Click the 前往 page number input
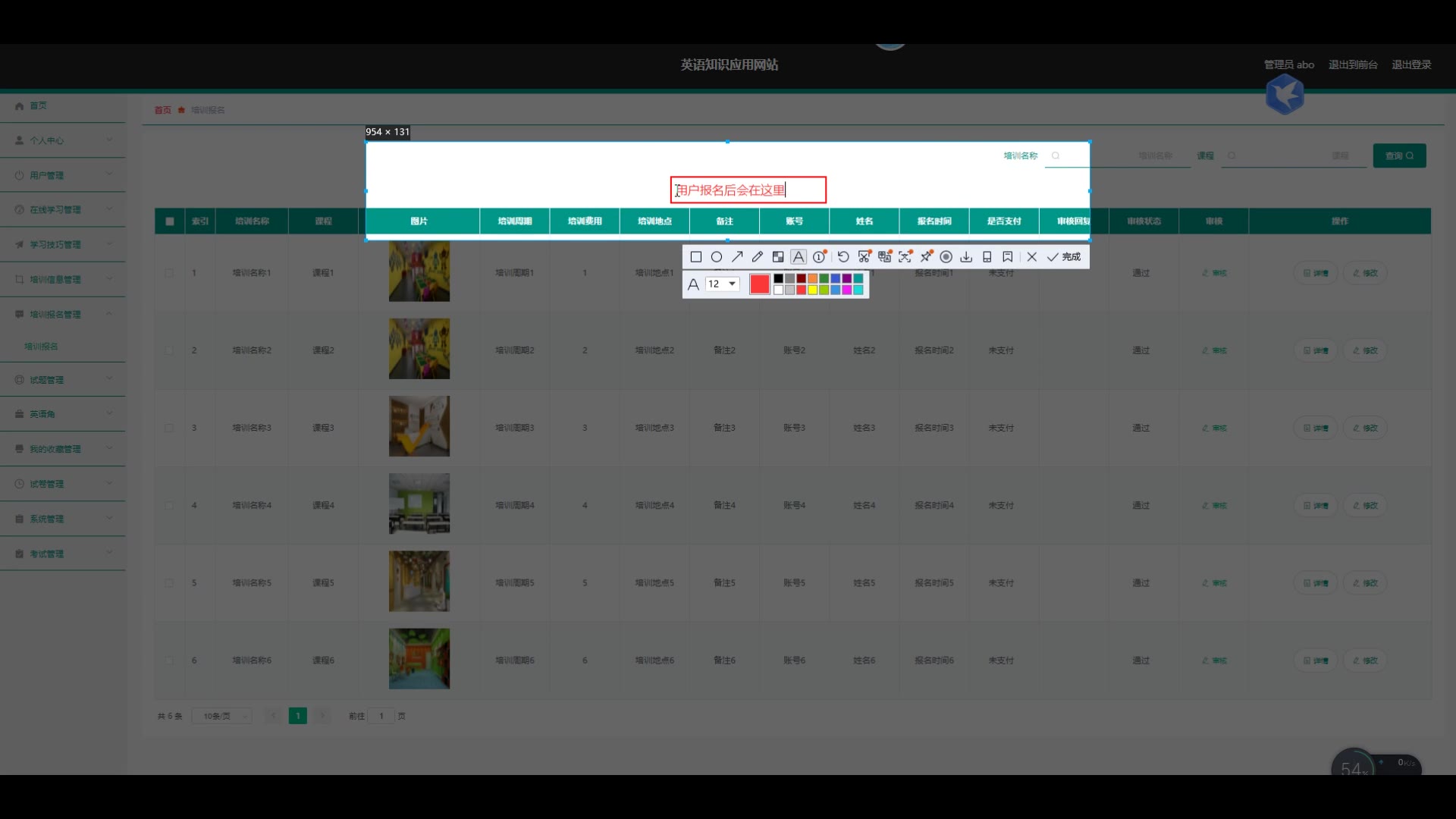1456x819 pixels. click(x=381, y=716)
